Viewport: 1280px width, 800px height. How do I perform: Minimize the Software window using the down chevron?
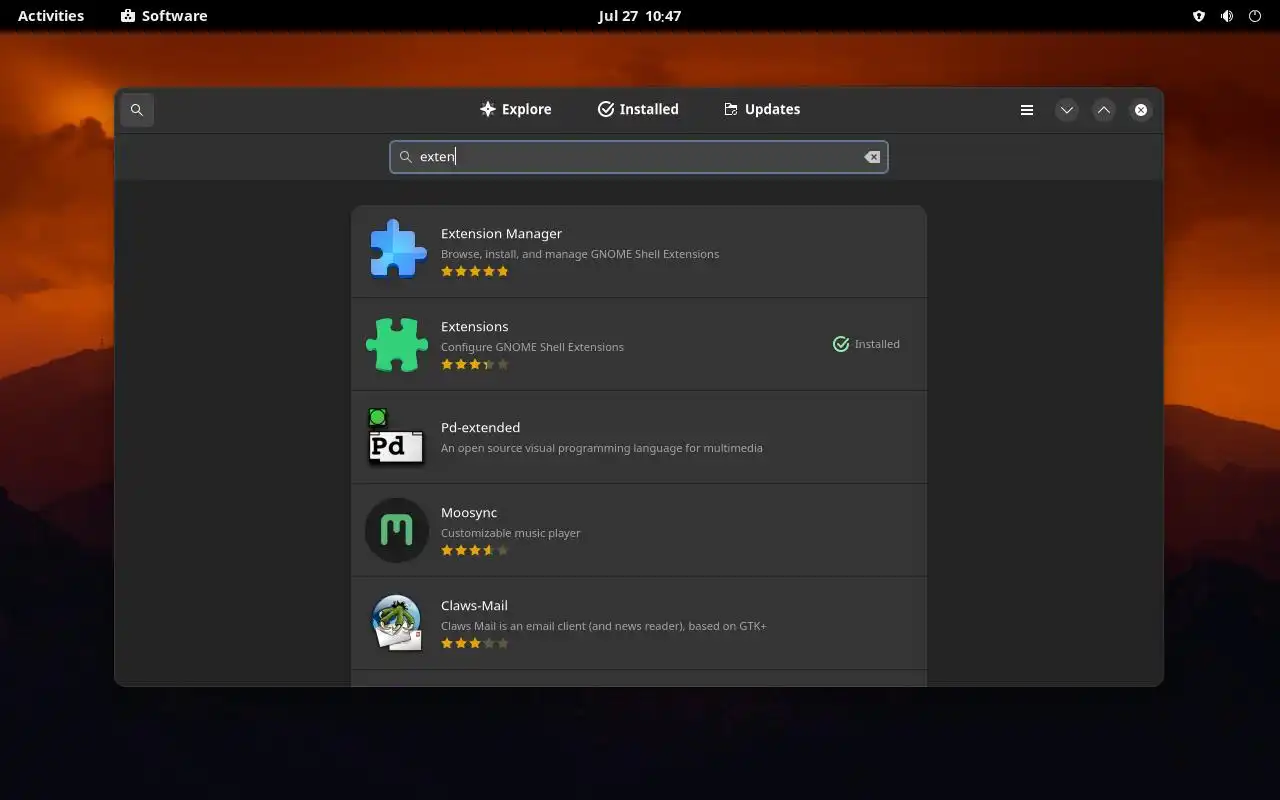(x=1067, y=110)
